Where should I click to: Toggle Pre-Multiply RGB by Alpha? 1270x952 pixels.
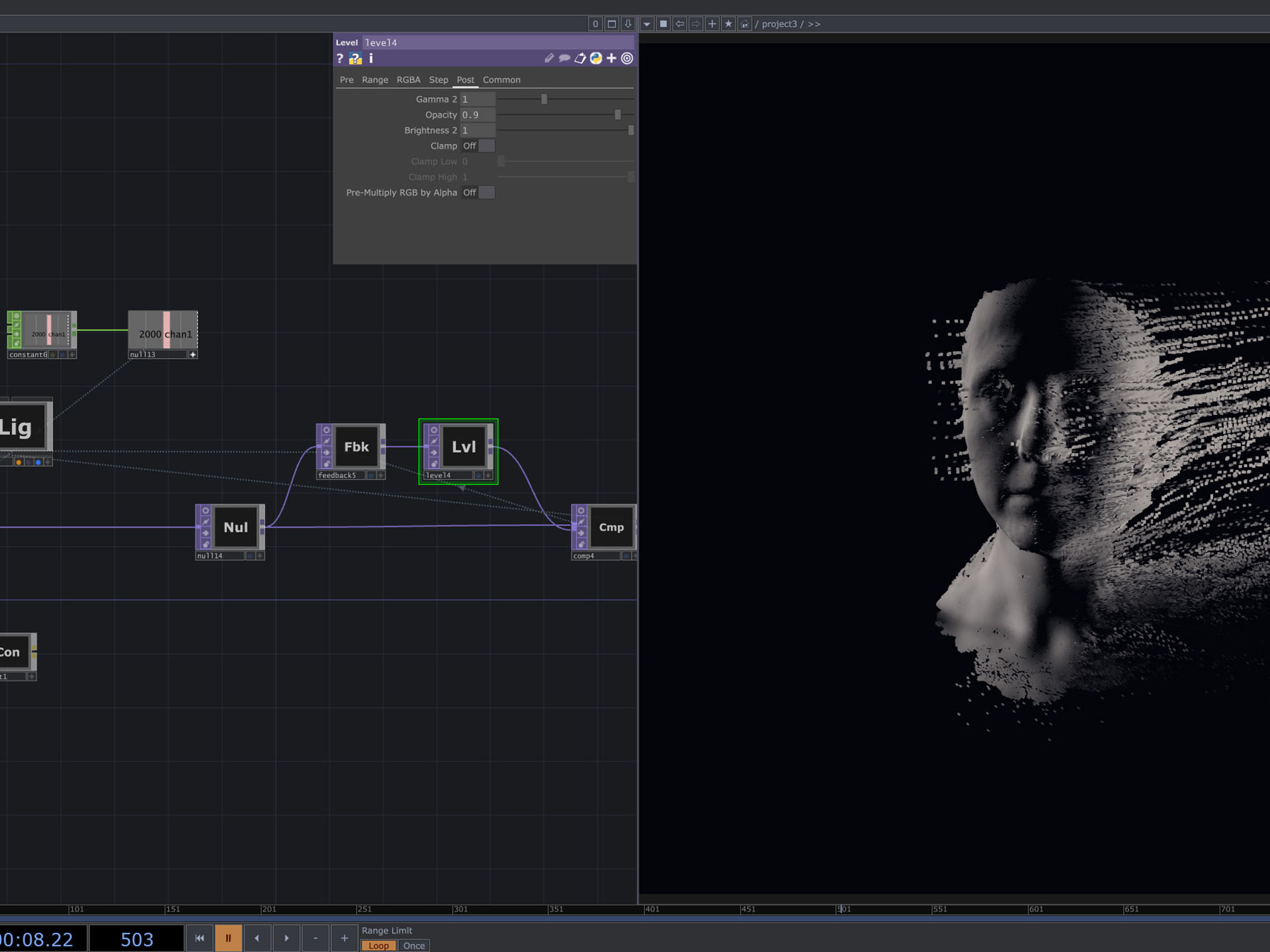486,193
